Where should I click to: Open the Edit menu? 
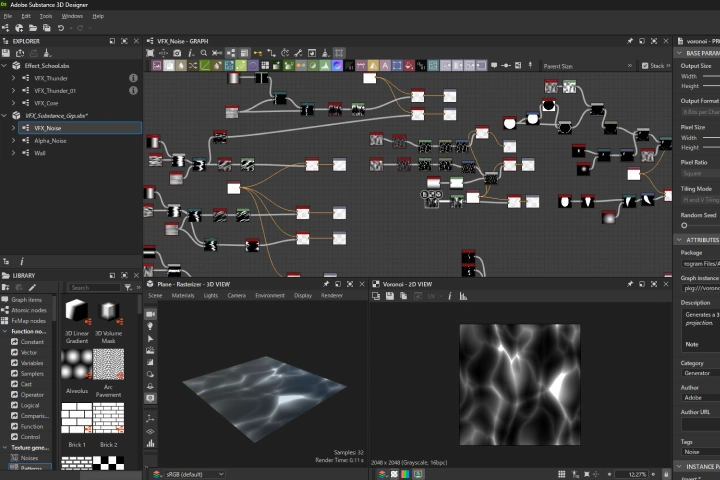pos(26,16)
